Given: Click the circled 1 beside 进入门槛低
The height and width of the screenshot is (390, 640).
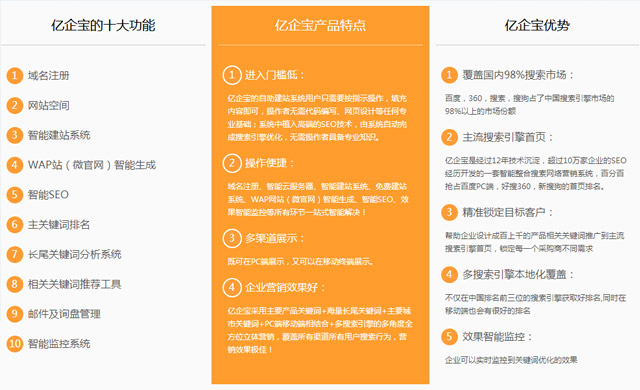Looking at the screenshot, I should click(232, 75).
